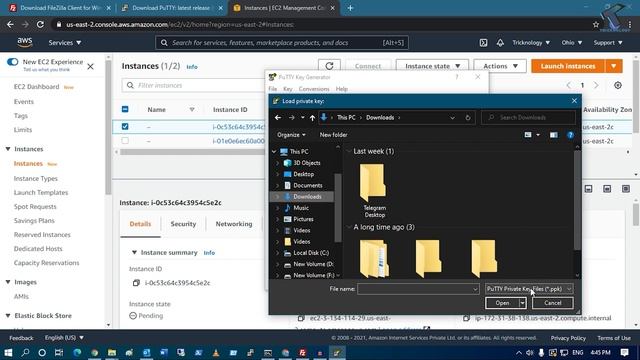Open Windows Start menu
The width and height of the screenshot is (640, 360).
click(8, 352)
